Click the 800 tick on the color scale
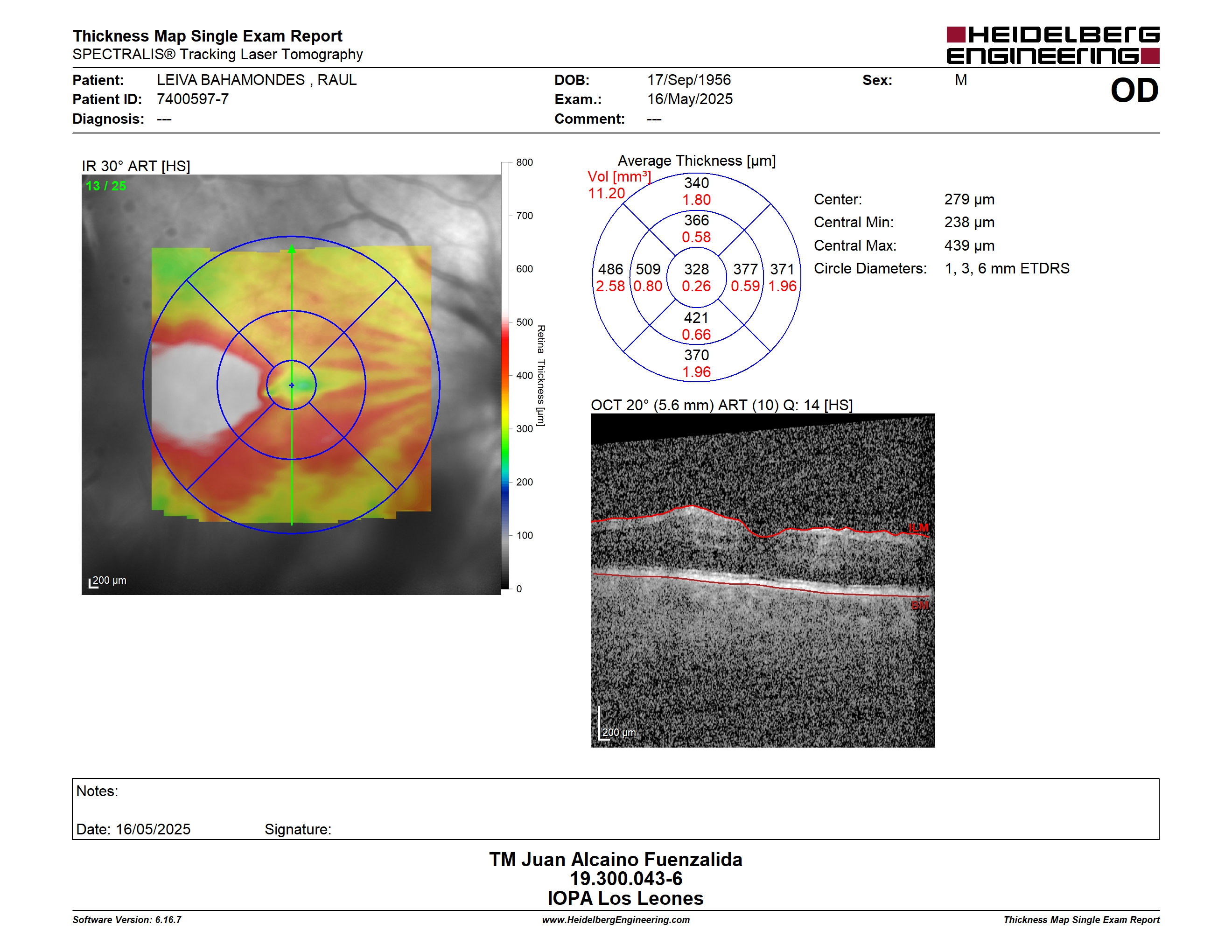The width and height of the screenshot is (1232, 952). click(x=524, y=162)
